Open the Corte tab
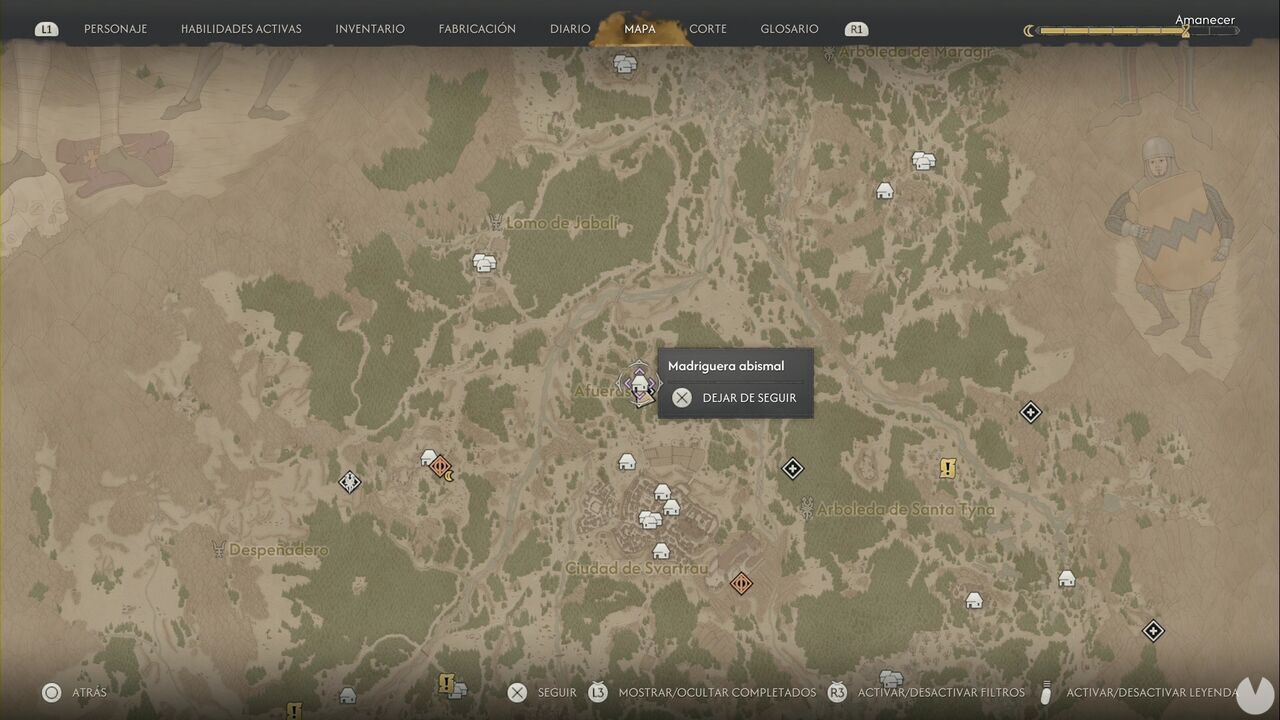This screenshot has height=720, width=1280. click(708, 29)
